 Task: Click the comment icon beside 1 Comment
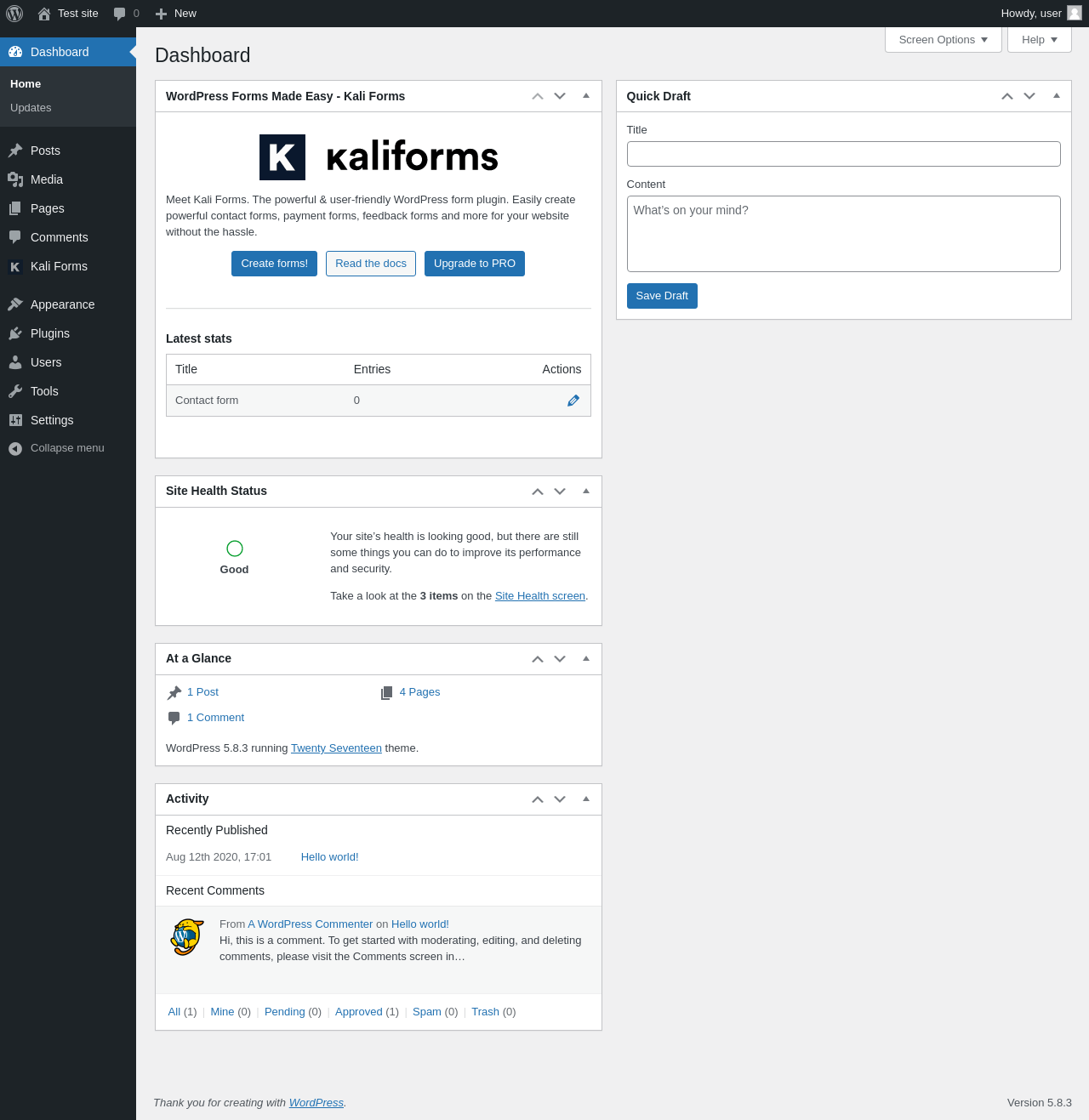click(x=174, y=718)
